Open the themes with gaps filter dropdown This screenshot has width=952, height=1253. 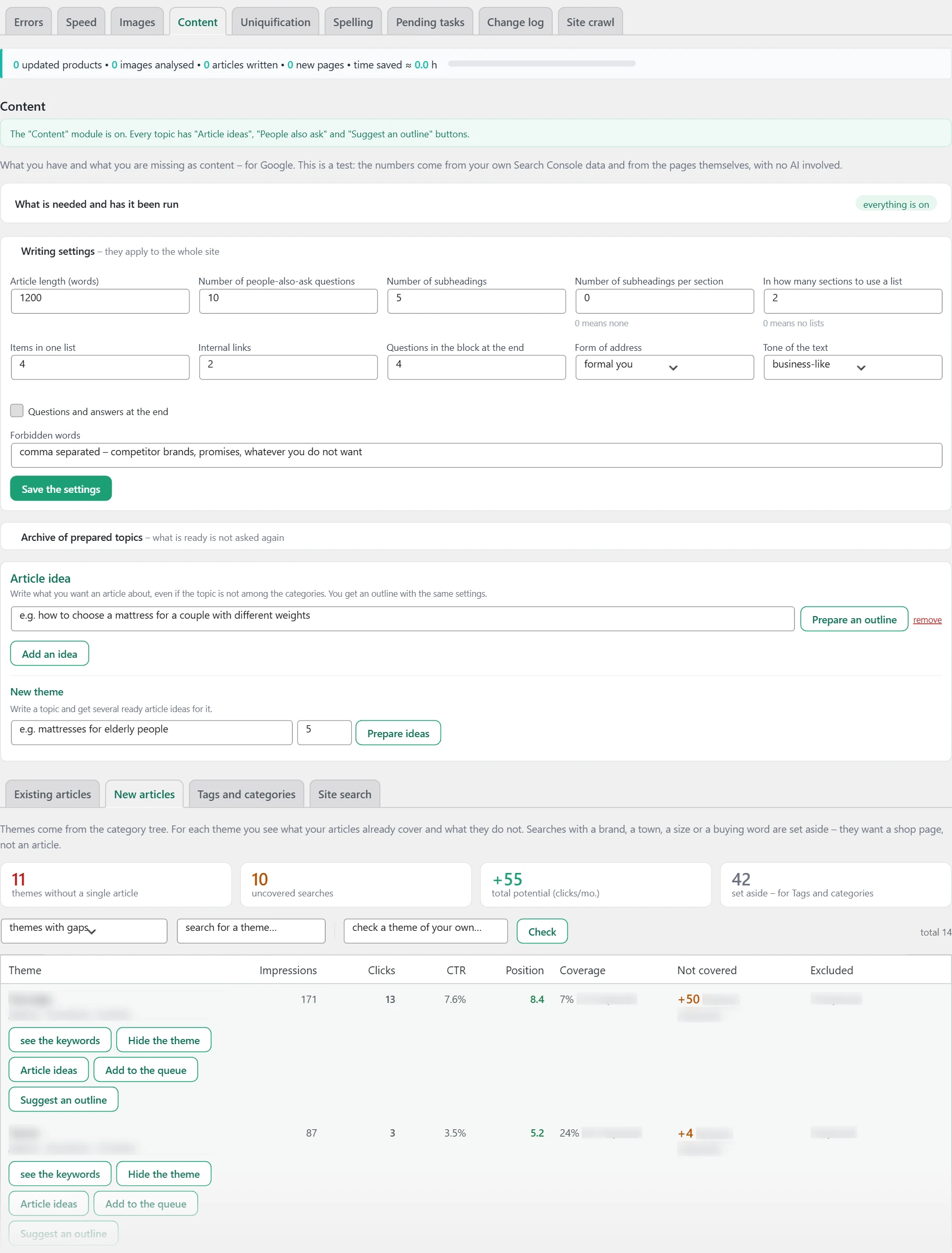[84, 930]
